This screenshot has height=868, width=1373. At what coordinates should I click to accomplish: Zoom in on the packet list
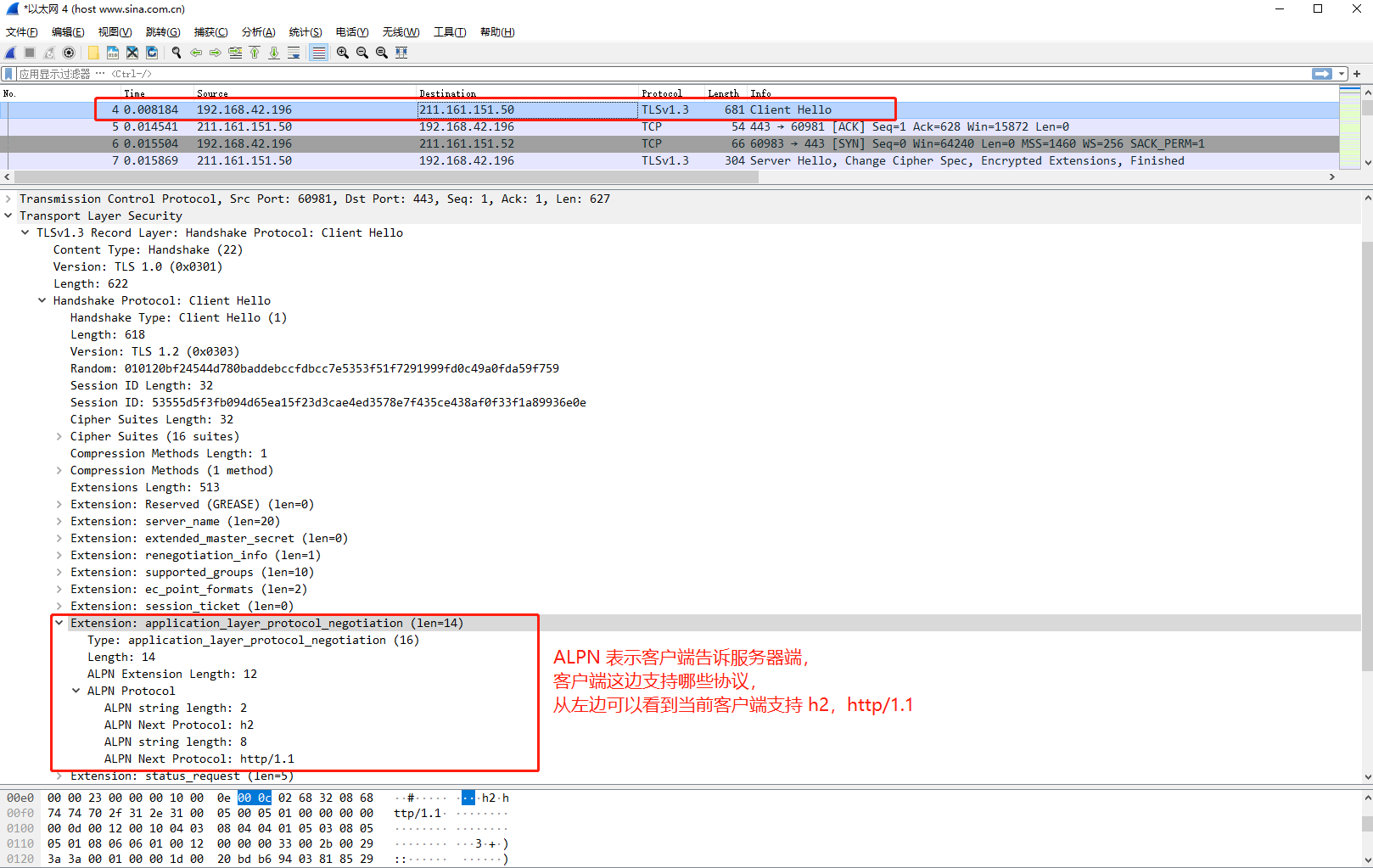click(x=341, y=53)
